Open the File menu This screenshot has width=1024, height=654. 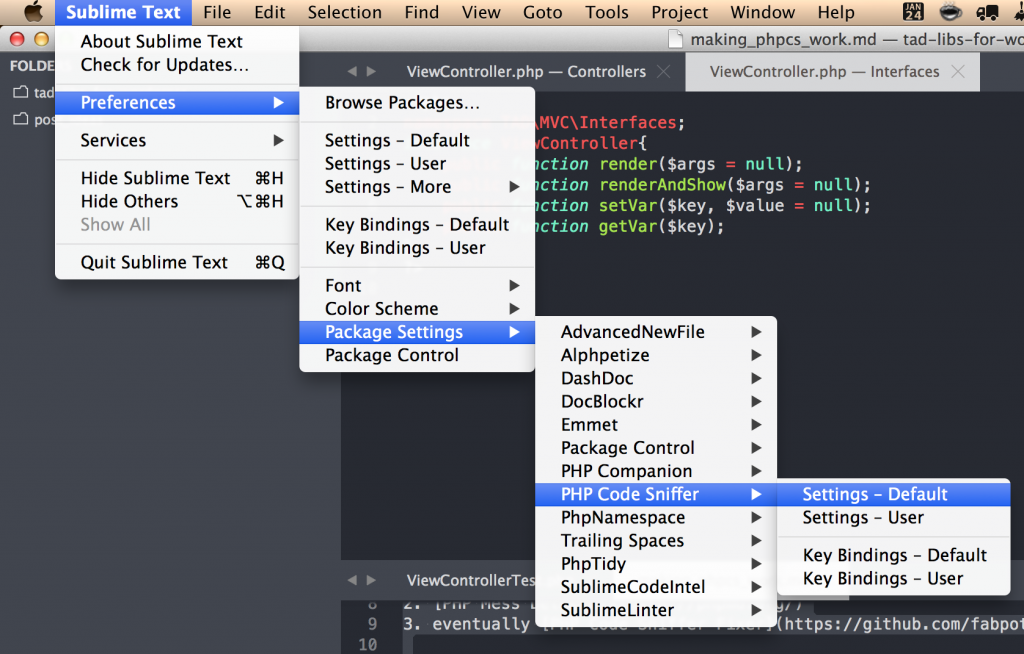[217, 12]
